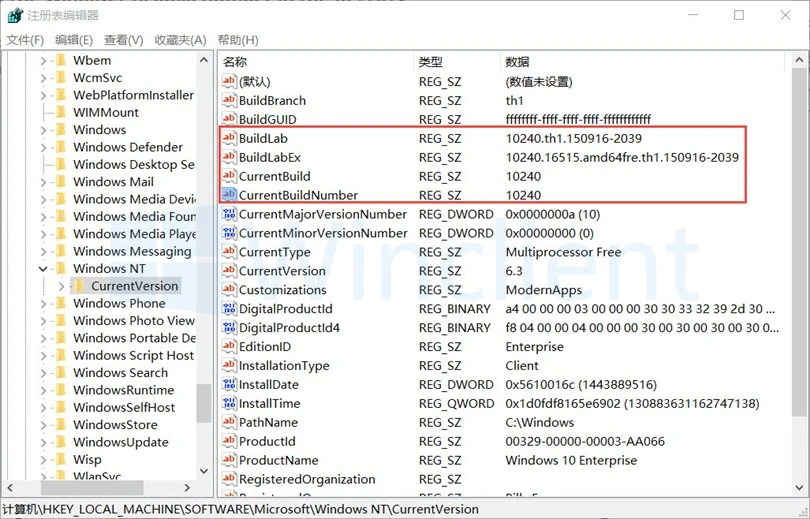Click the tree pane vertical scrollbar thumb
This screenshot has width=810, height=519.
click(204, 402)
